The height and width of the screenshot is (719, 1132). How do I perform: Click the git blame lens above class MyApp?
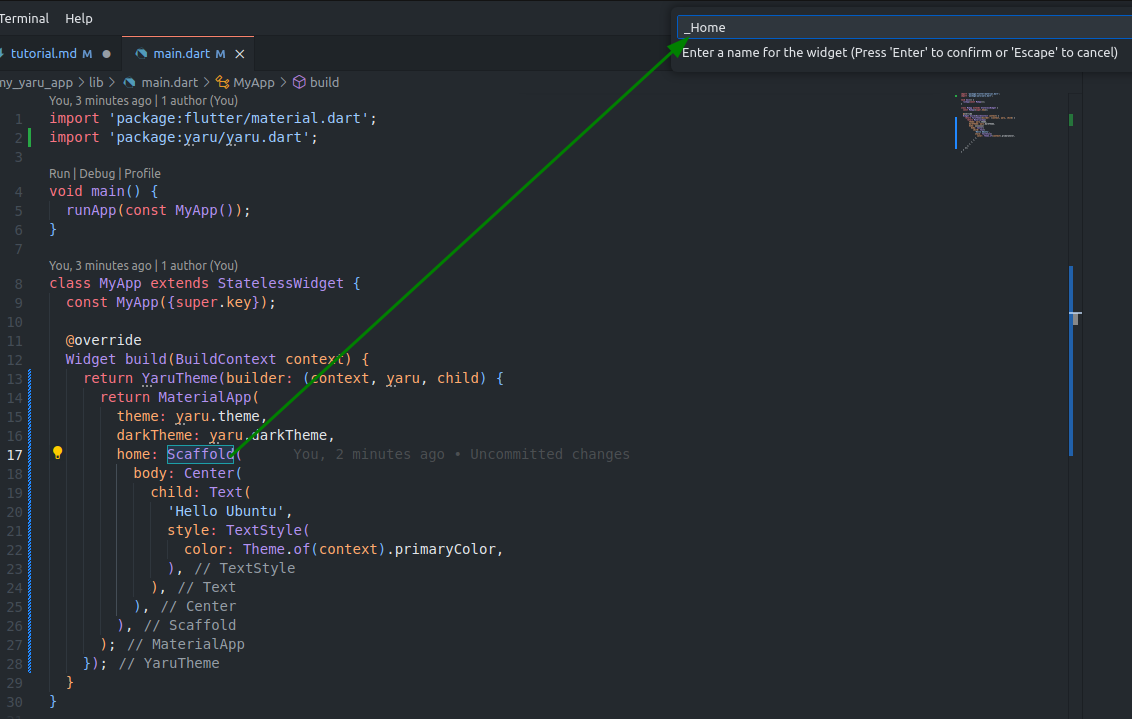[143, 266]
